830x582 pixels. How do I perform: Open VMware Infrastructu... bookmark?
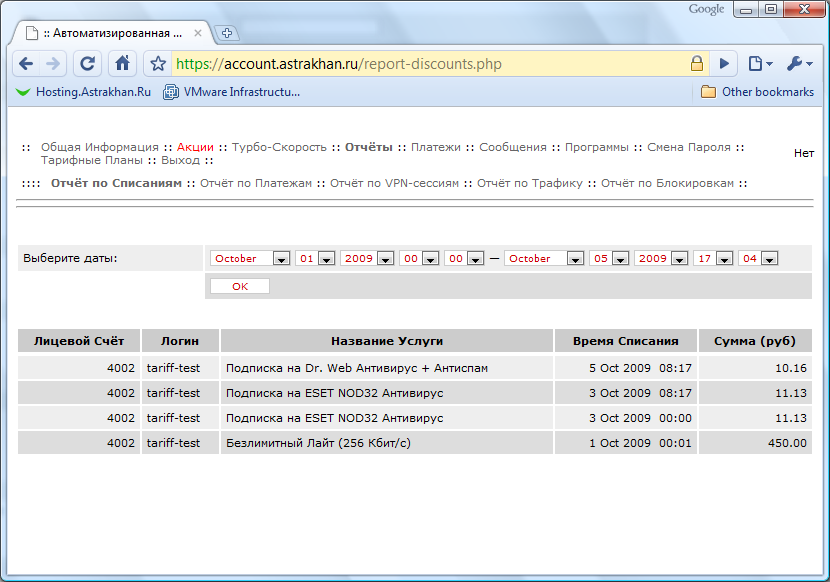(x=231, y=92)
